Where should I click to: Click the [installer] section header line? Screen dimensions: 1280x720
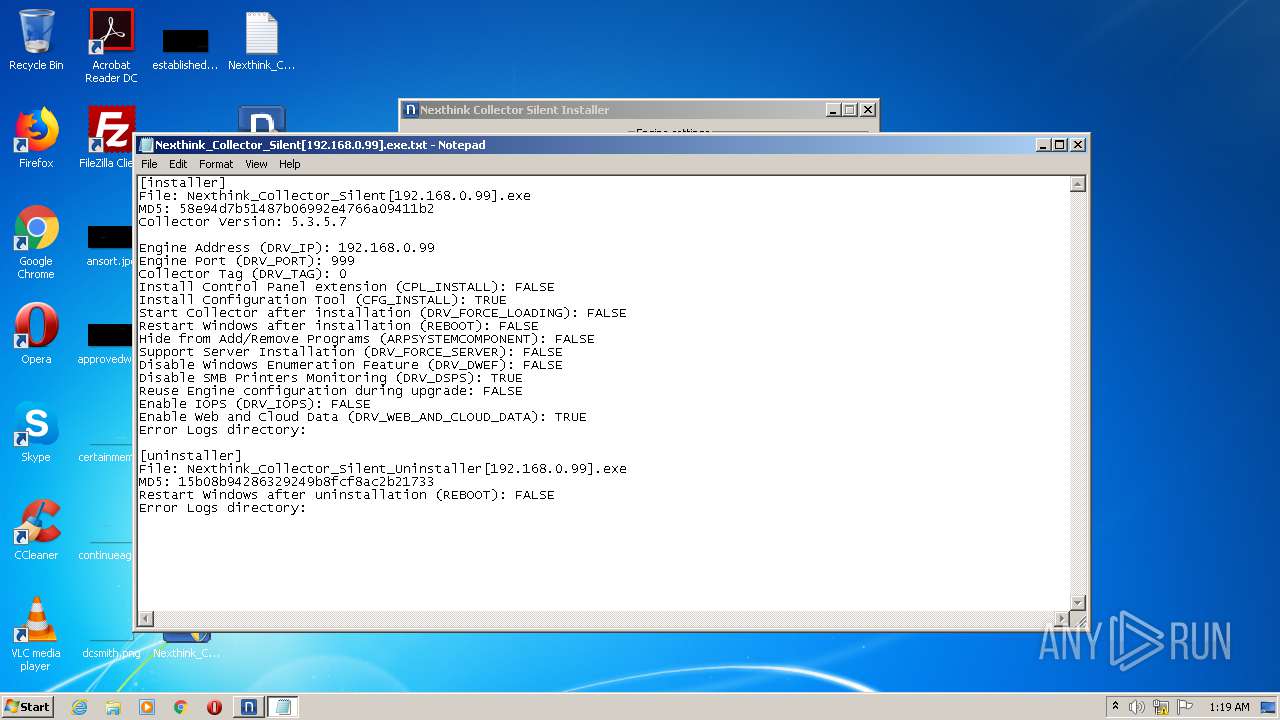pyautogui.click(x=182, y=183)
